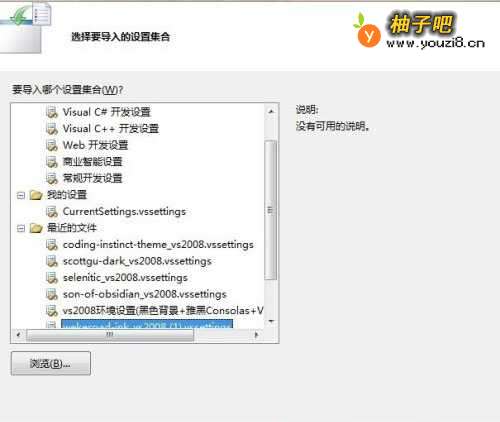Image resolution: width=500 pixels, height=422 pixels.
Task: Select son-of-obsidian_vs2008.vssettings entry
Action: (144, 294)
